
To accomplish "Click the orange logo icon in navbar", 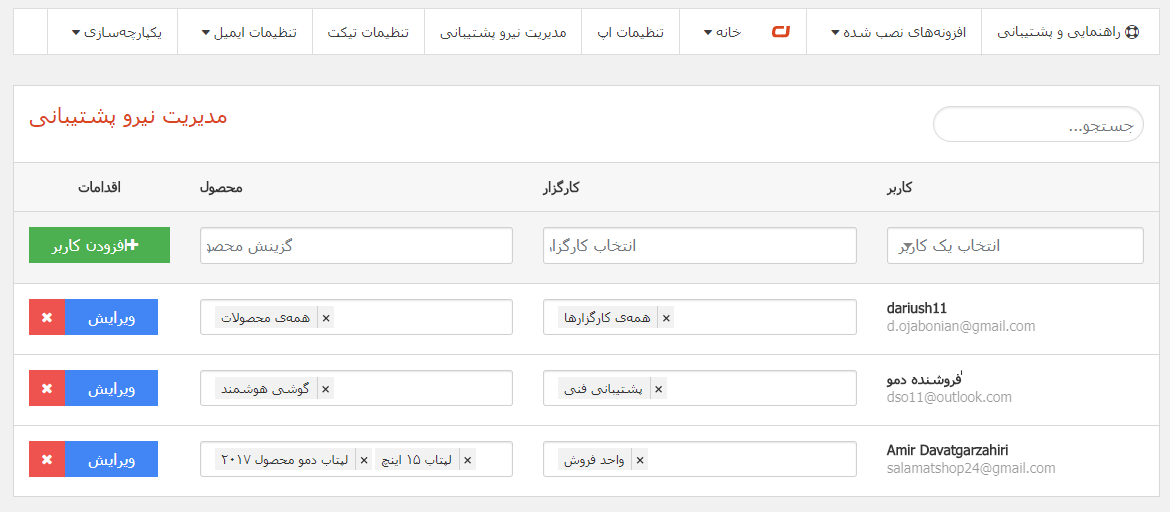I will 781,32.
